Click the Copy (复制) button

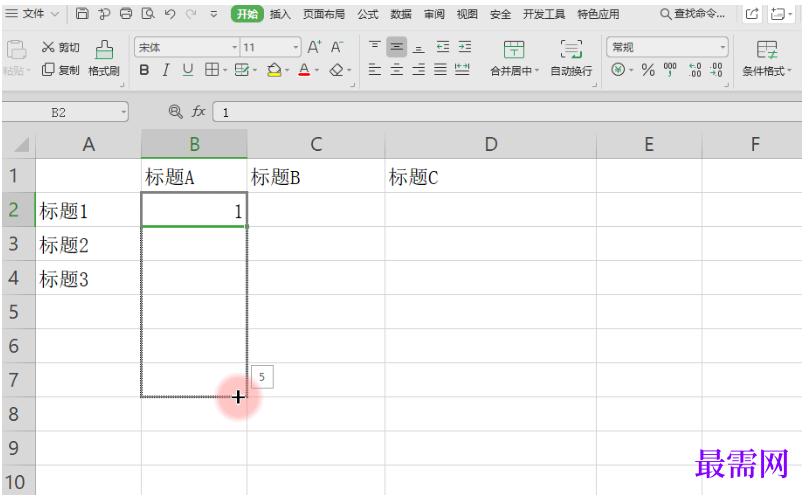60,69
